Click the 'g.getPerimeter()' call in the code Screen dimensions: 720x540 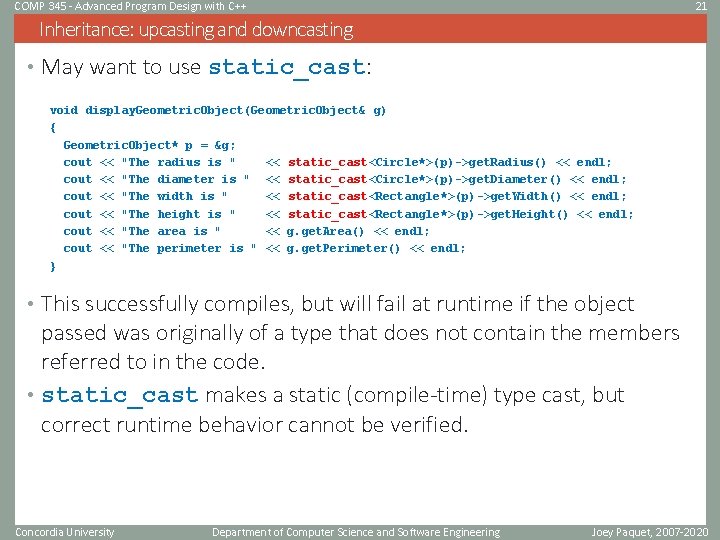tap(343, 248)
